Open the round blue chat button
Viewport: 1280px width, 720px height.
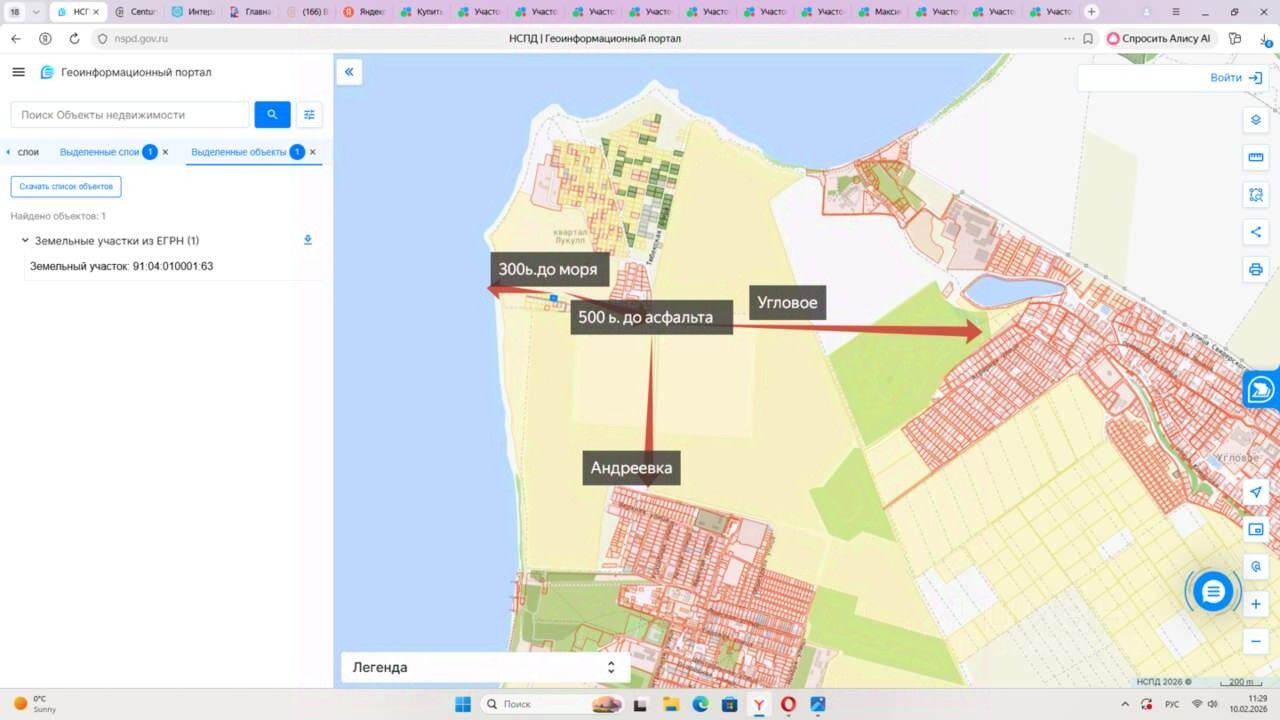(x=1213, y=592)
